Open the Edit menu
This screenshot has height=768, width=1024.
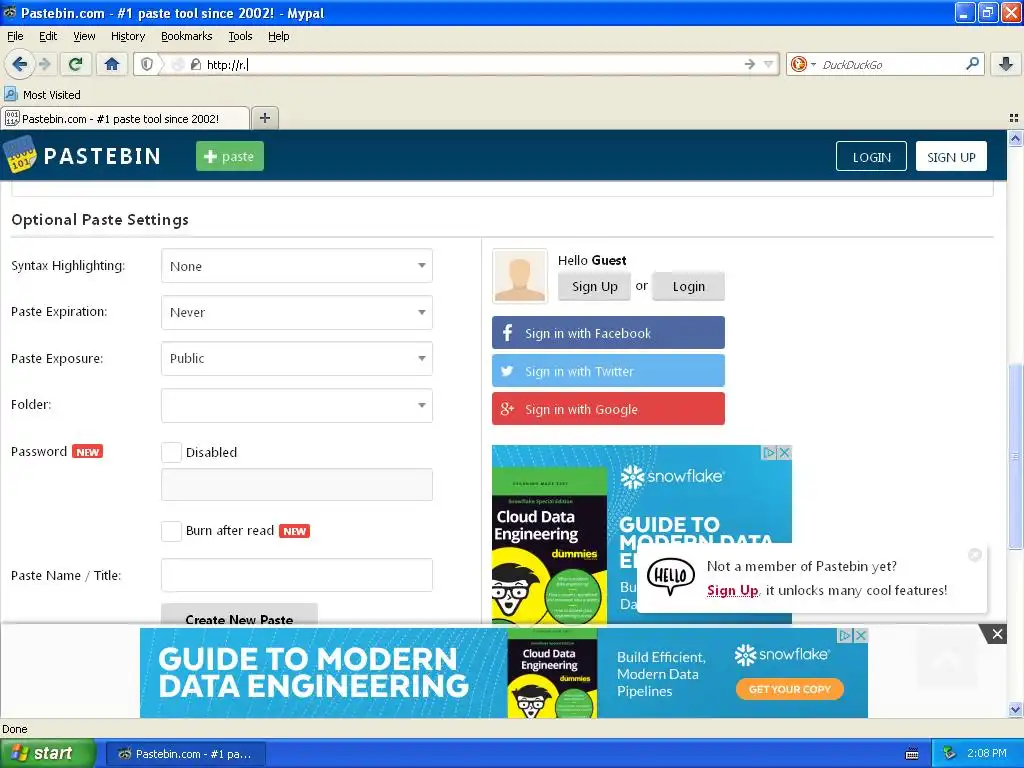[x=48, y=36]
